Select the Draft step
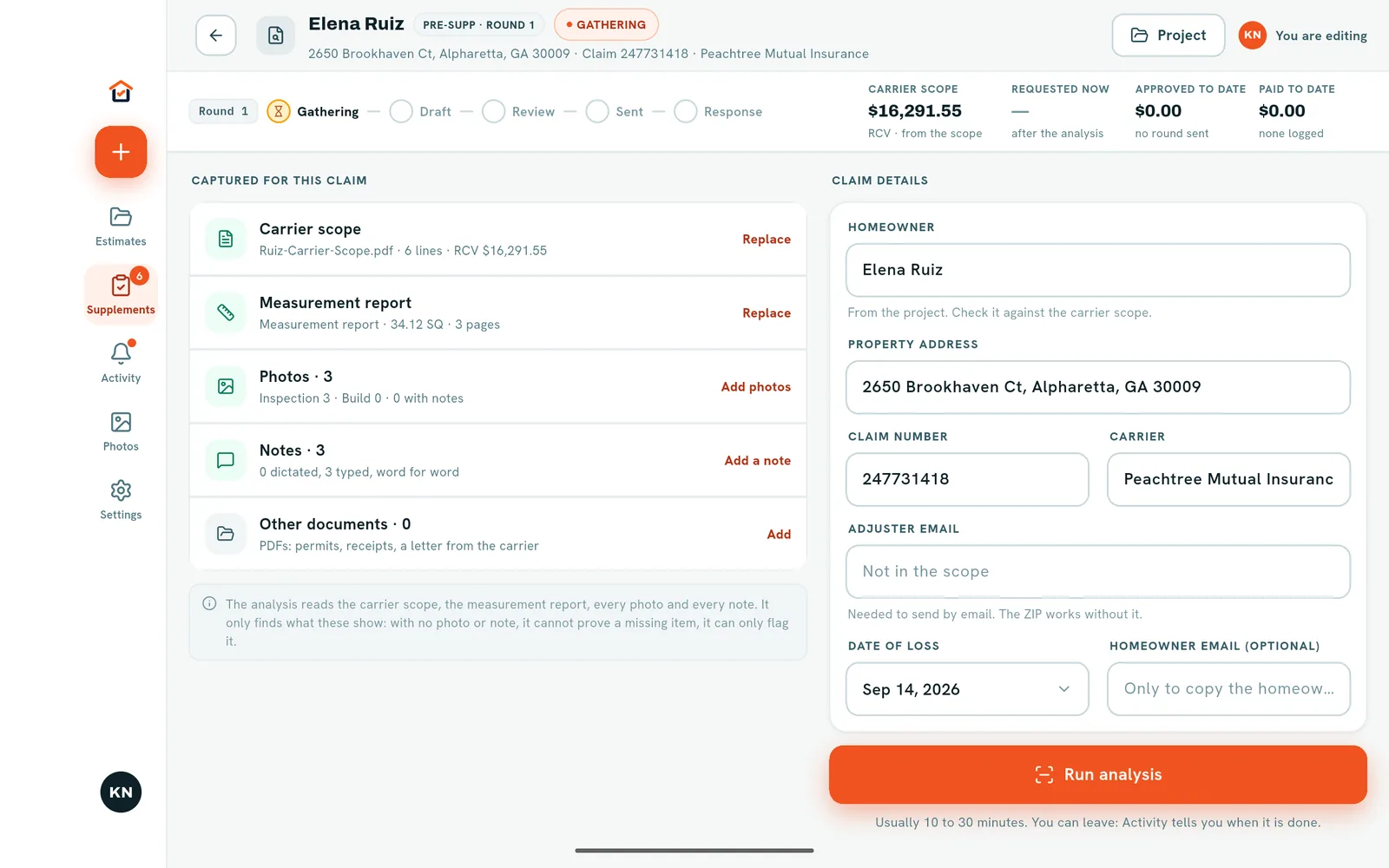 (x=420, y=111)
